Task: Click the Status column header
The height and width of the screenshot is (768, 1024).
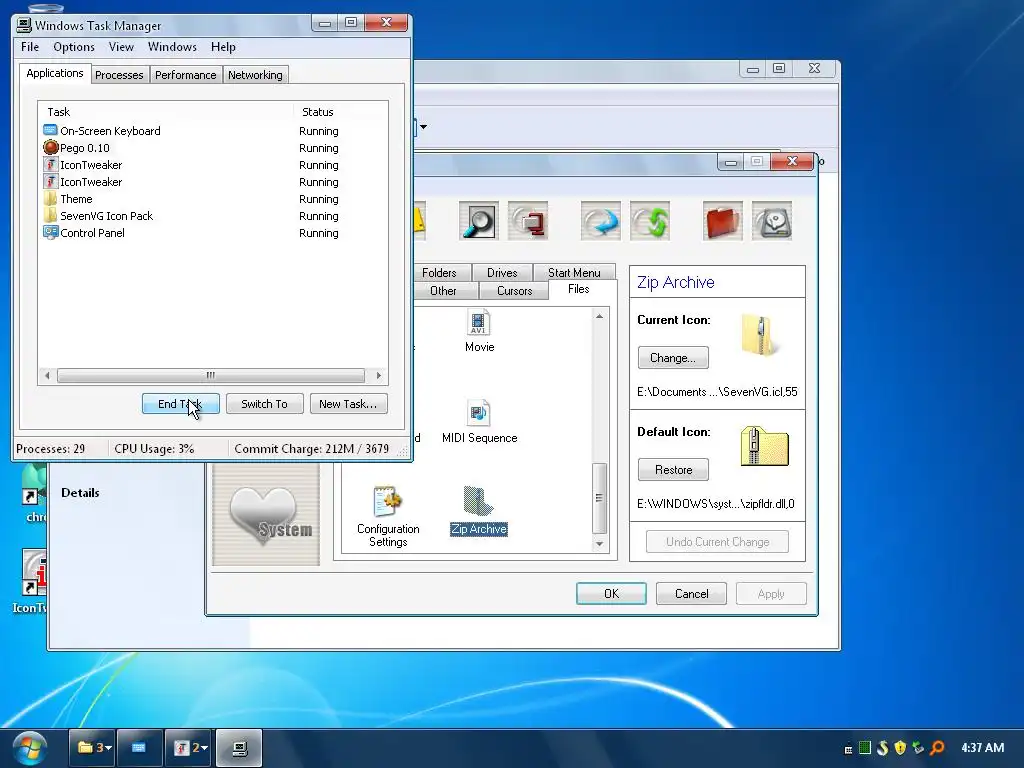Action: tap(340, 112)
